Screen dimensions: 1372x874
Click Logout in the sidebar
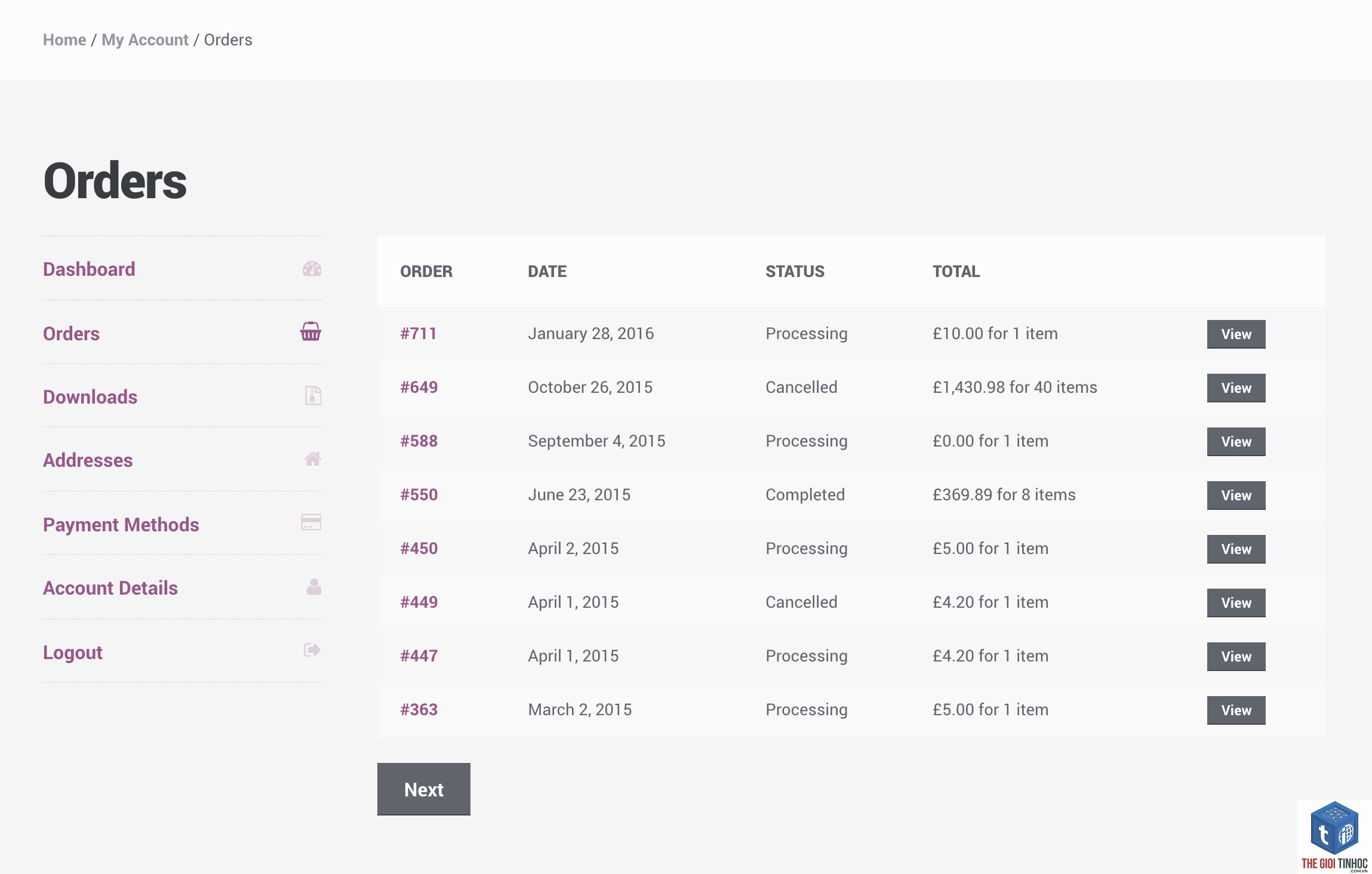(x=73, y=653)
